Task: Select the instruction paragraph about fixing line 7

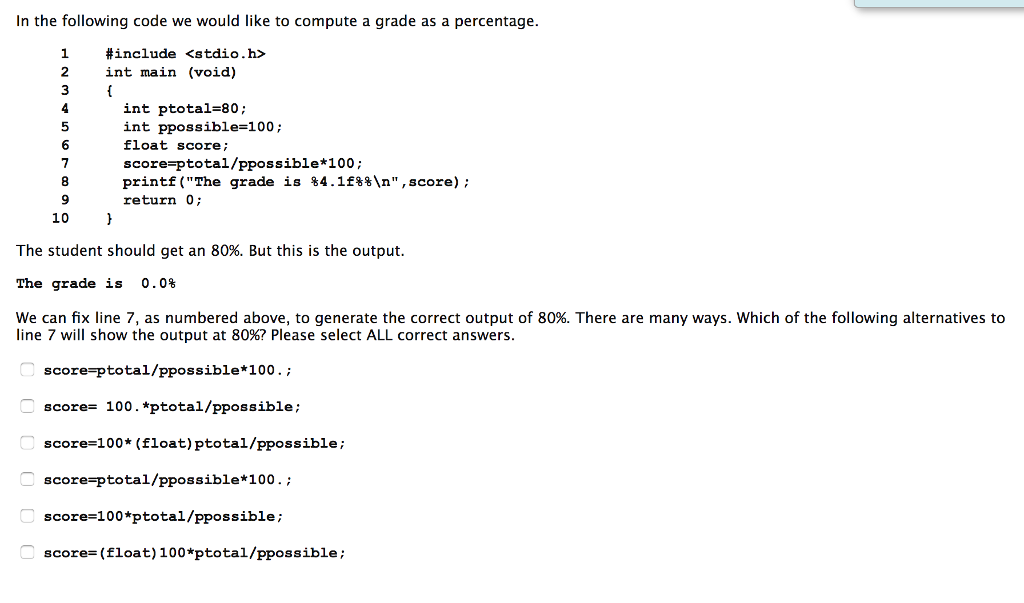Action: pos(510,327)
